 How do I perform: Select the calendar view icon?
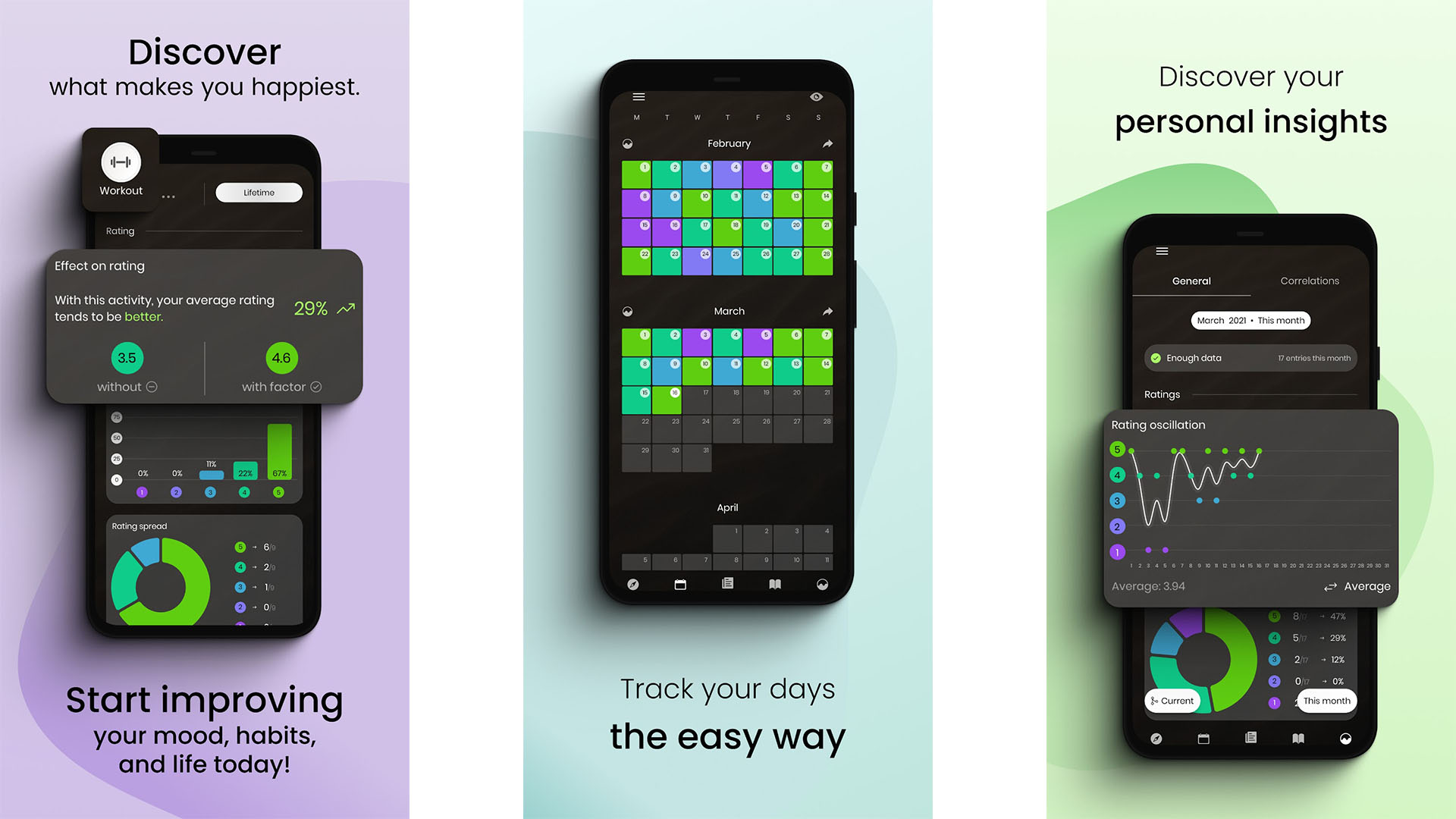680,584
